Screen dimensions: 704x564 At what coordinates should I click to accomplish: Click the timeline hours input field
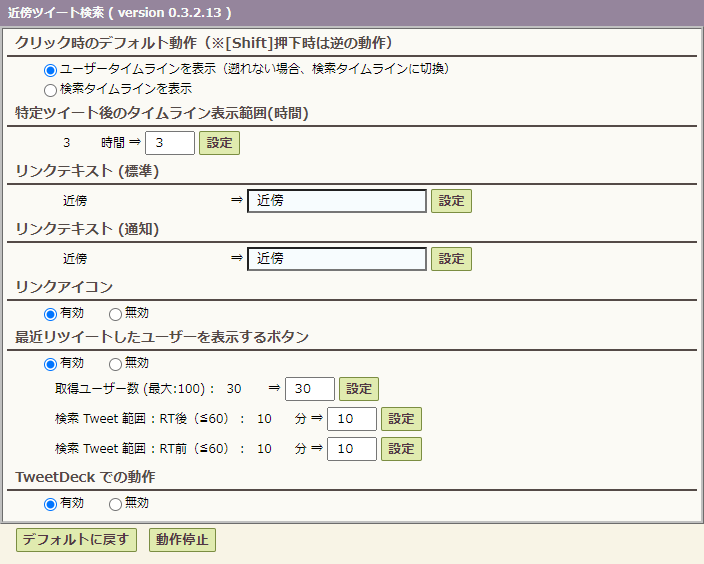tap(170, 143)
